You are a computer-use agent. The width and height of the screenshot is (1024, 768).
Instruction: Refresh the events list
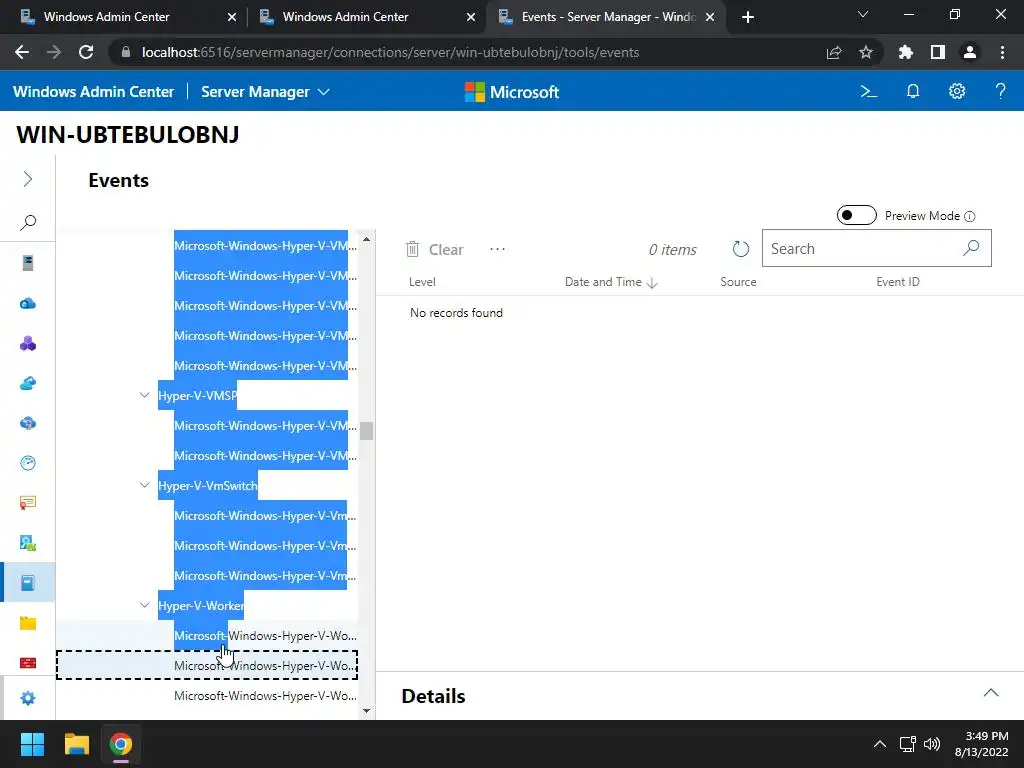741,249
